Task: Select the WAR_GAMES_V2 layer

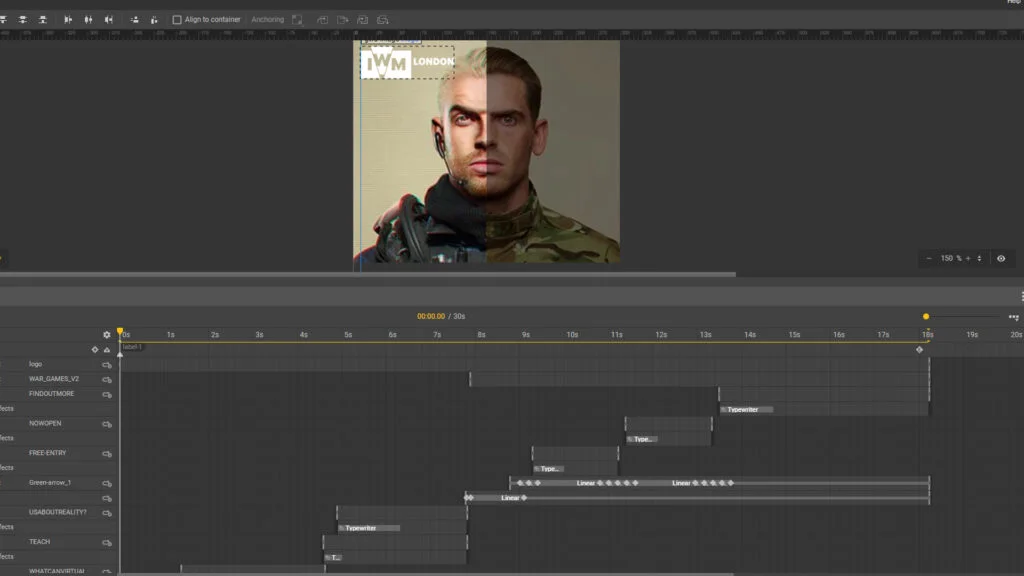Action: [x=54, y=379]
